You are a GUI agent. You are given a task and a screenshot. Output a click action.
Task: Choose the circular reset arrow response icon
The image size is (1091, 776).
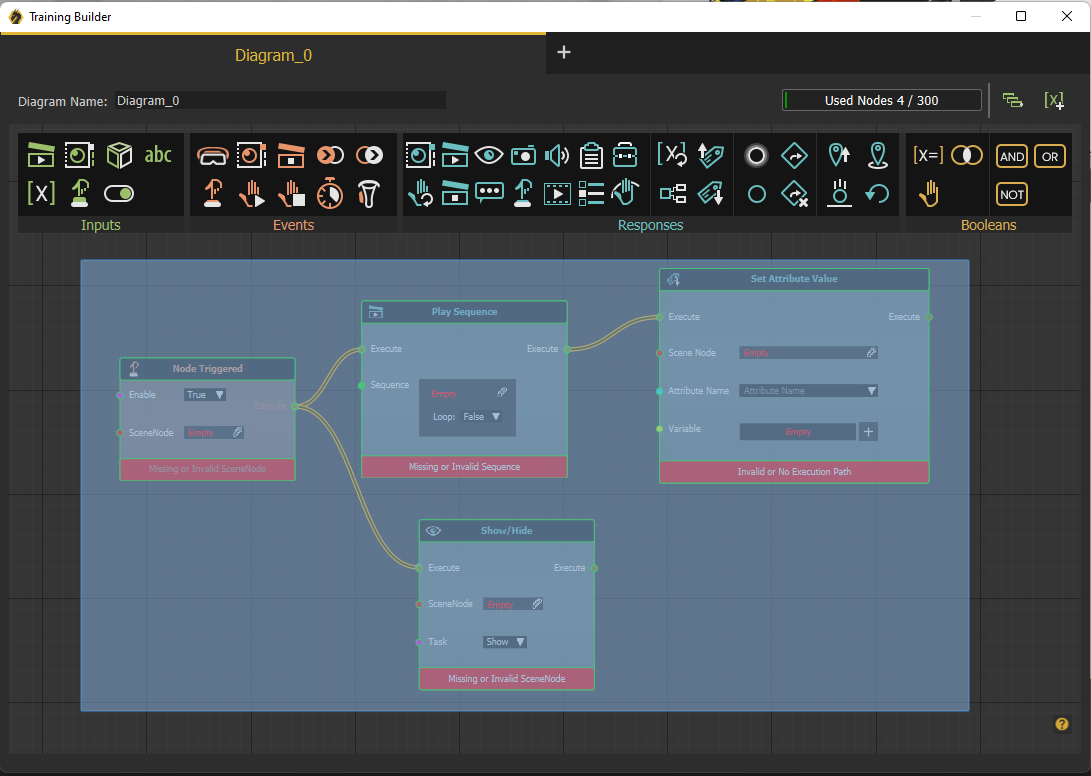(877, 193)
